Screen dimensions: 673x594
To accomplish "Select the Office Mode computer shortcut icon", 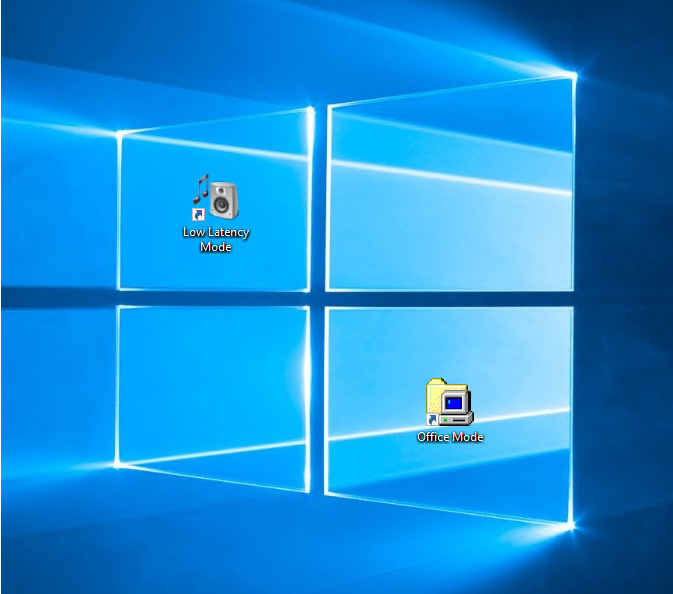I will pos(449,402).
